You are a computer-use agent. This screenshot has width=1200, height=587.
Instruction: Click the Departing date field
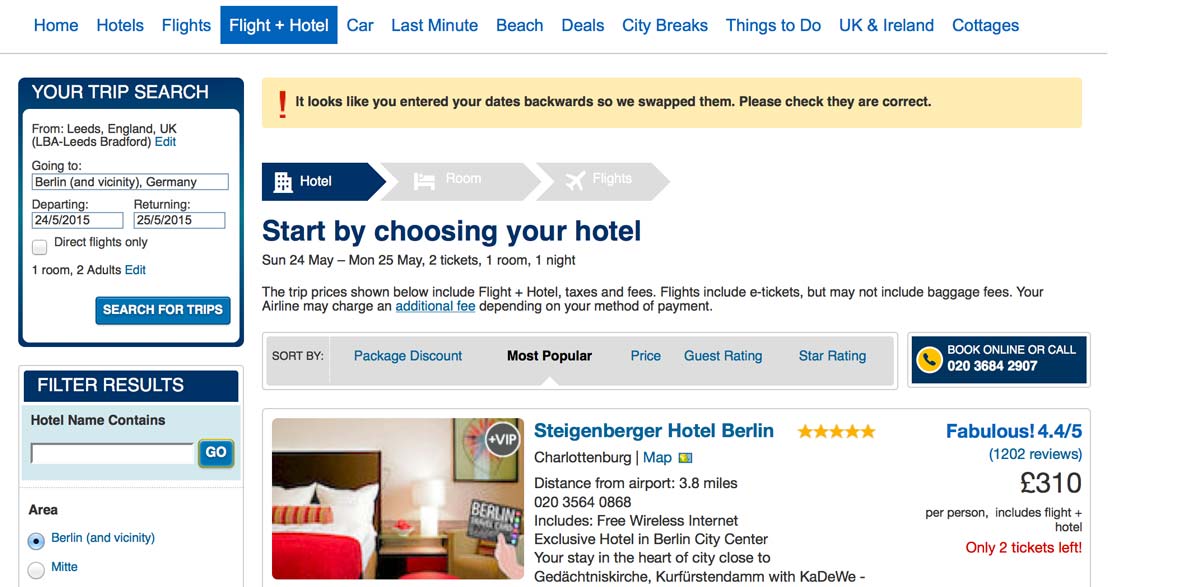click(x=77, y=220)
